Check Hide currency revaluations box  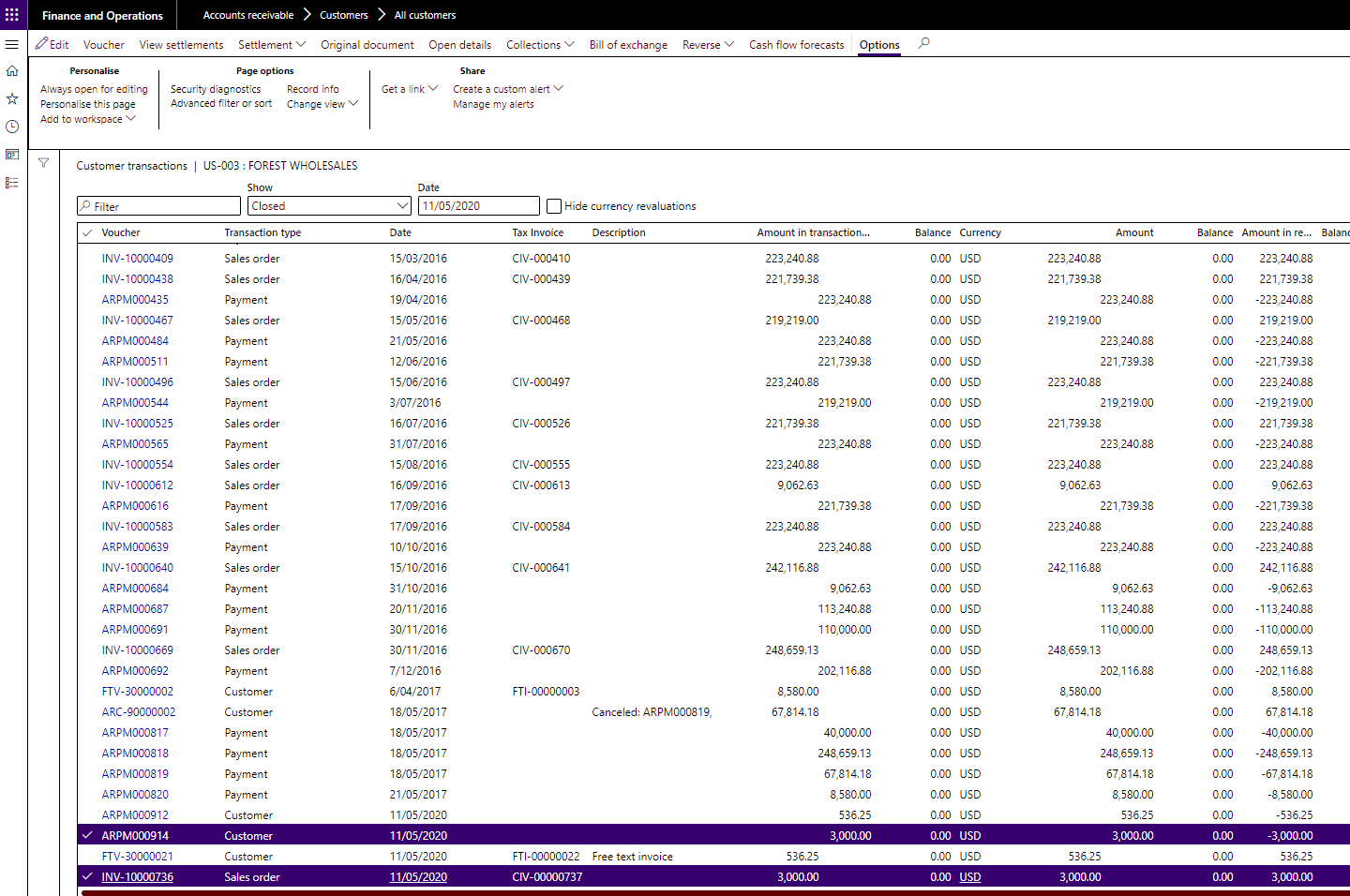tap(554, 206)
